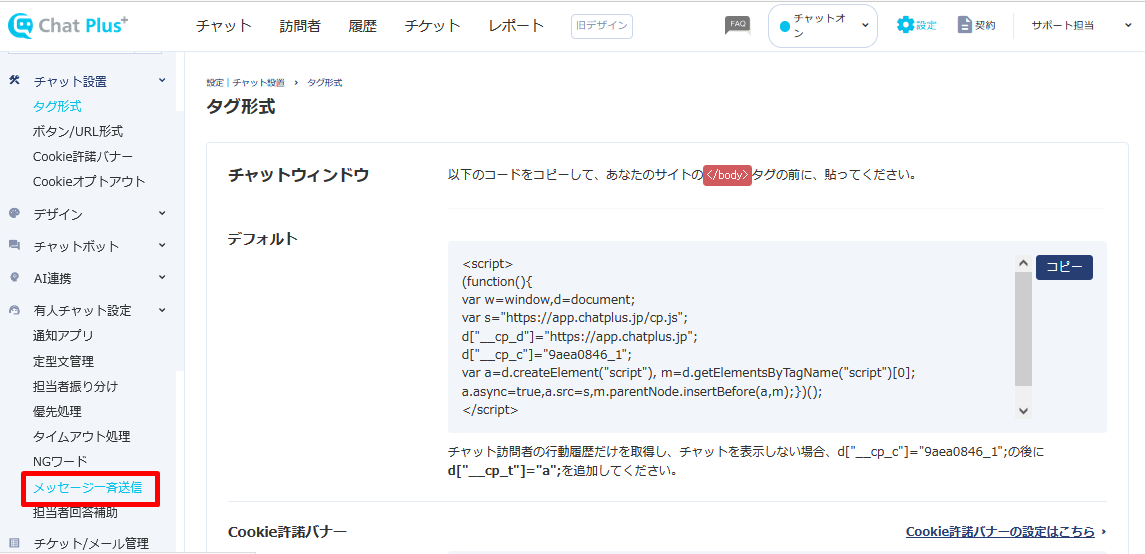Switch to 旧デザイン

[x=602, y=26]
